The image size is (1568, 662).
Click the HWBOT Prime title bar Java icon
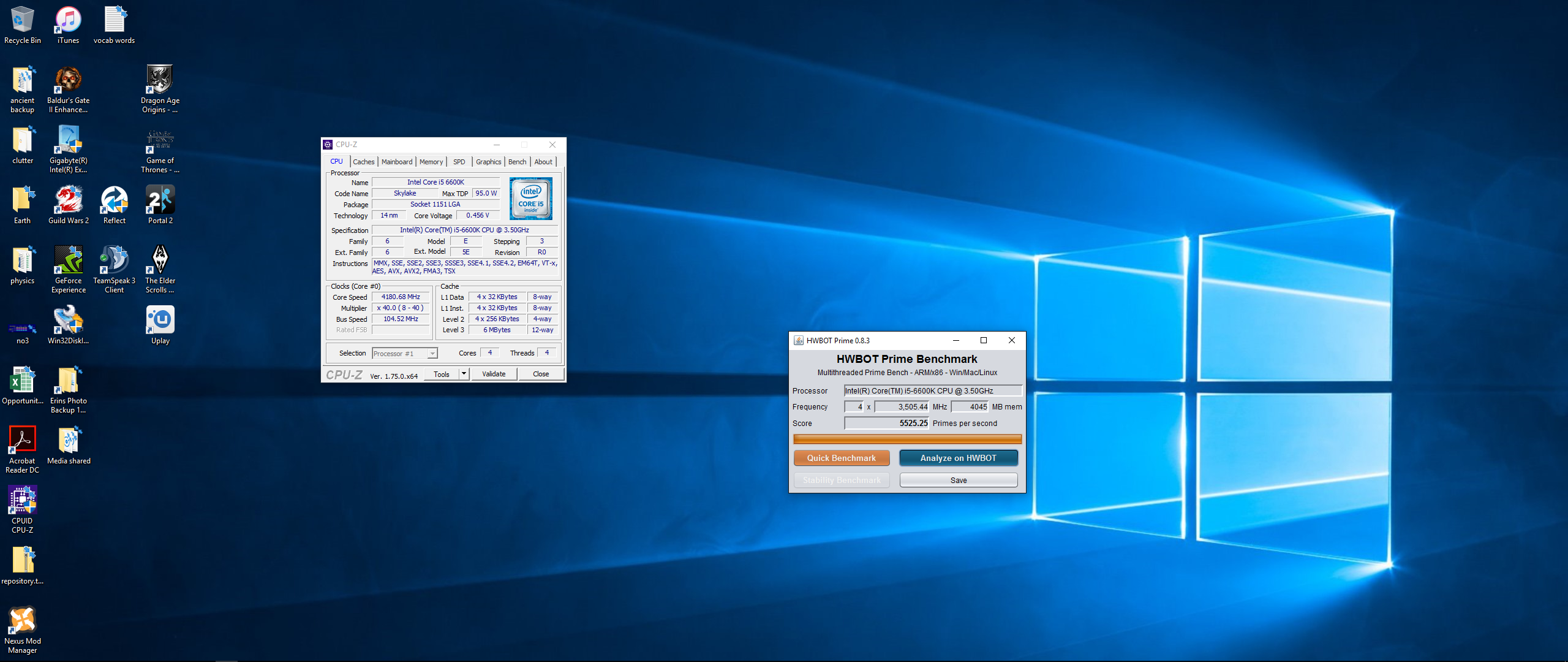click(x=799, y=340)
